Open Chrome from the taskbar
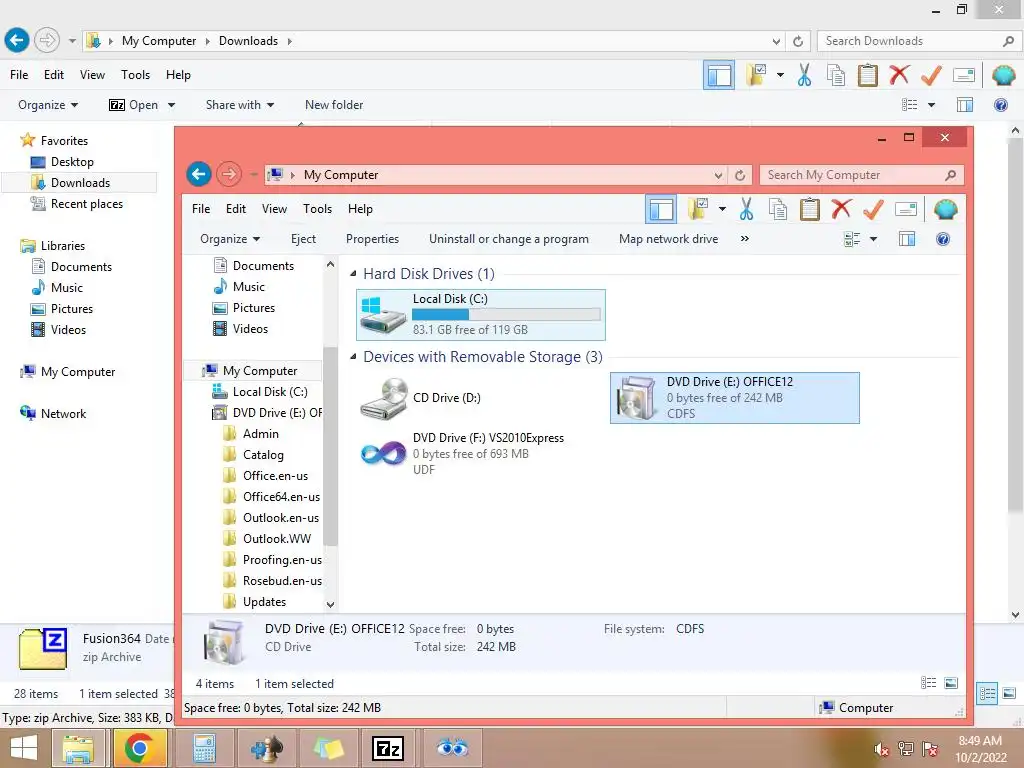This screenshot has width=1024, height=768. (140, 748)
